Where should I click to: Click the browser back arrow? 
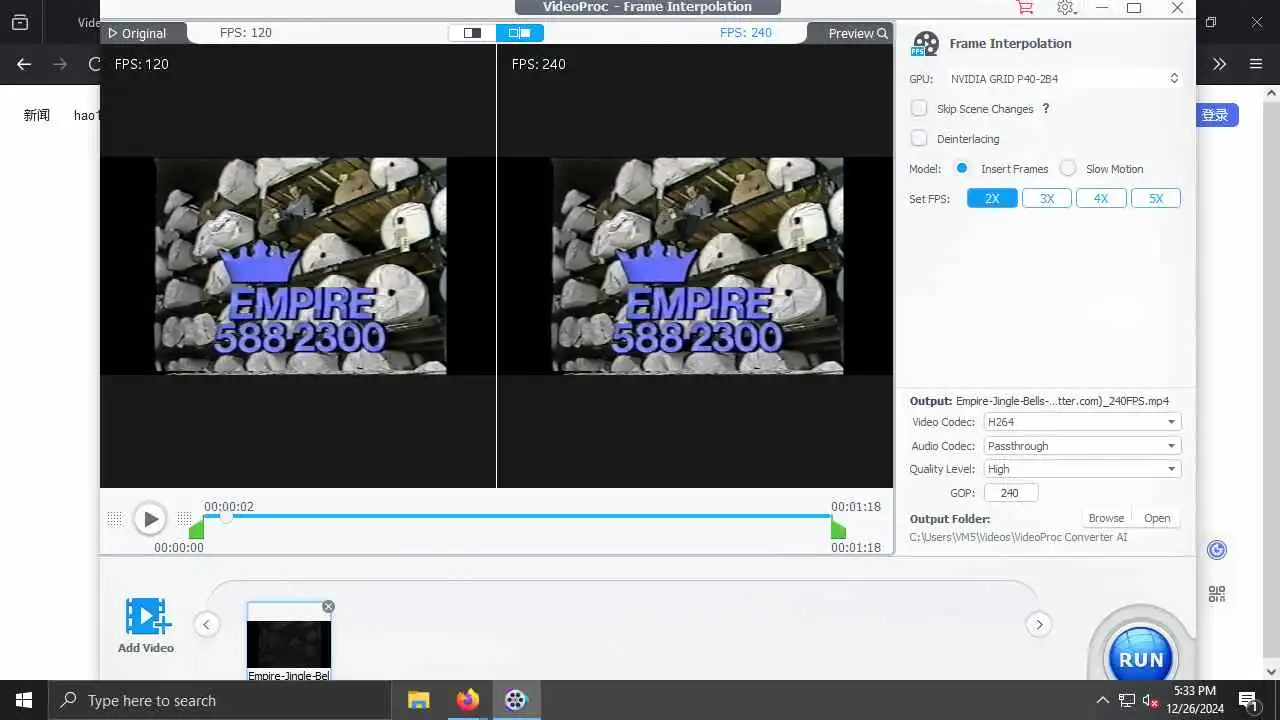(24, 64)
